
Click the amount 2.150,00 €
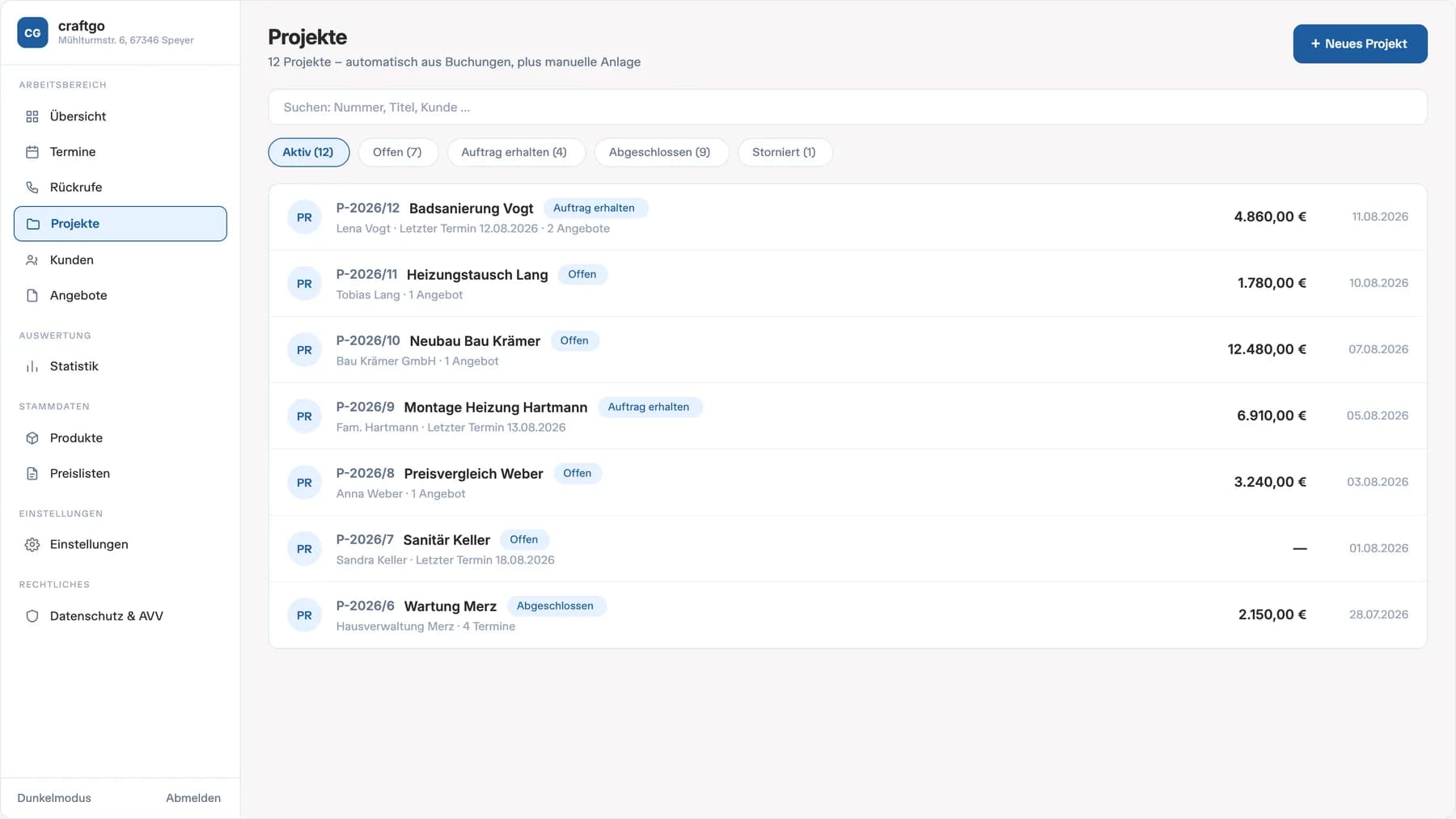[x=1272, y=614]
